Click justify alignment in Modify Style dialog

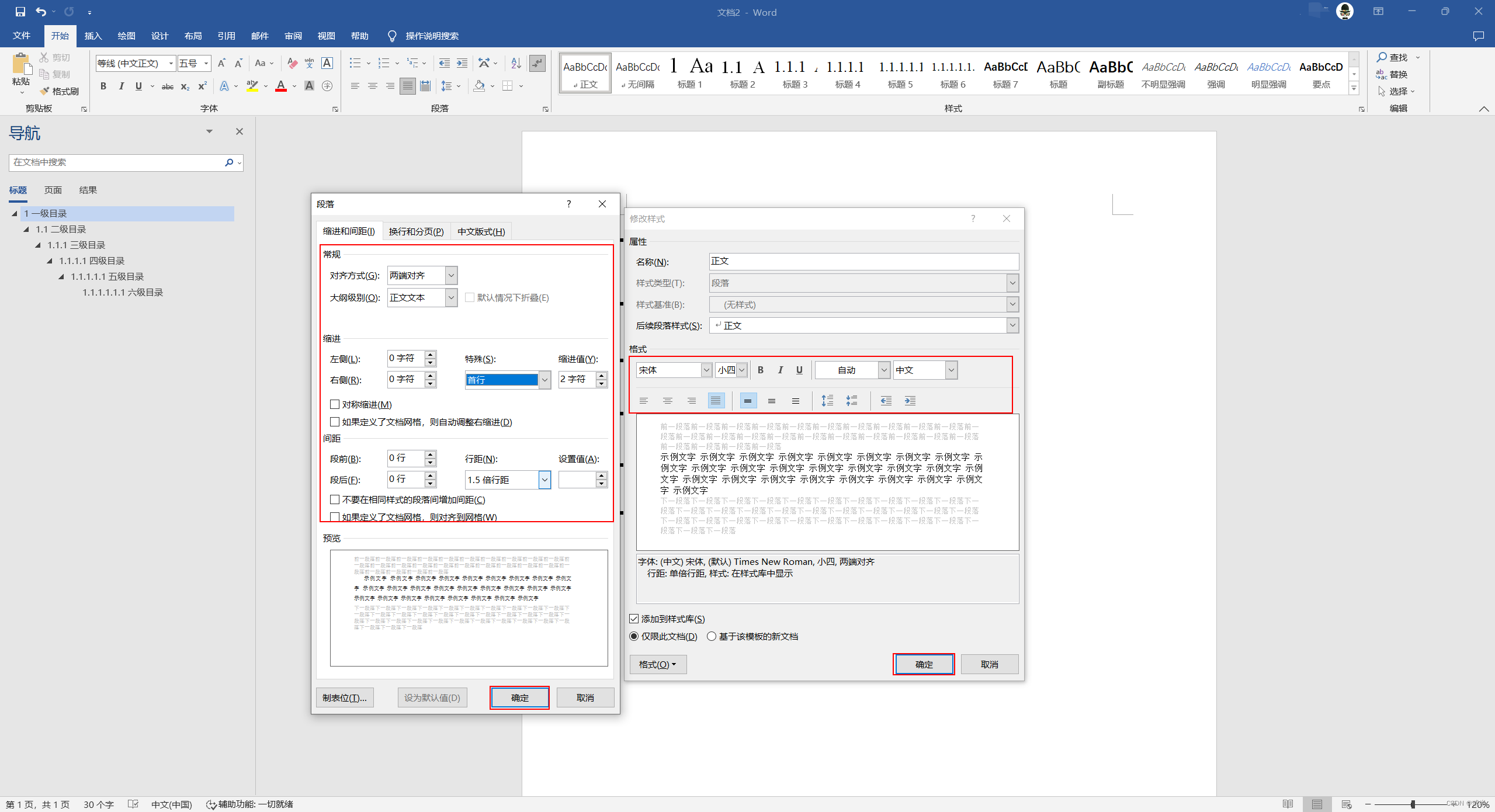716,401
